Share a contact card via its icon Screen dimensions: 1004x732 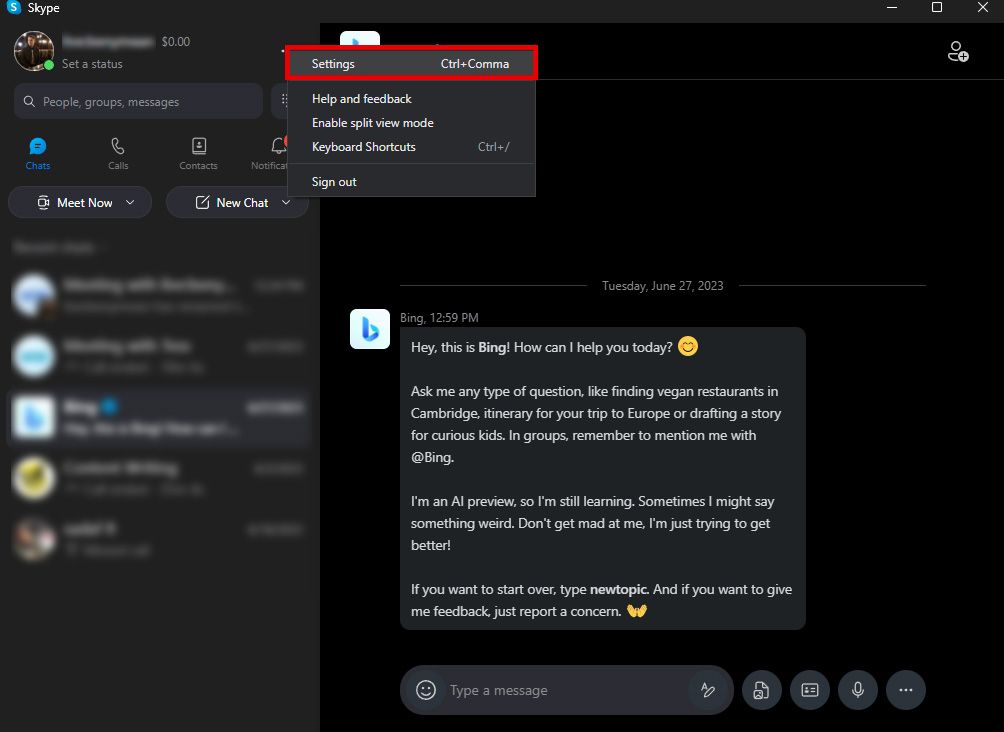[x=809, y=690]
